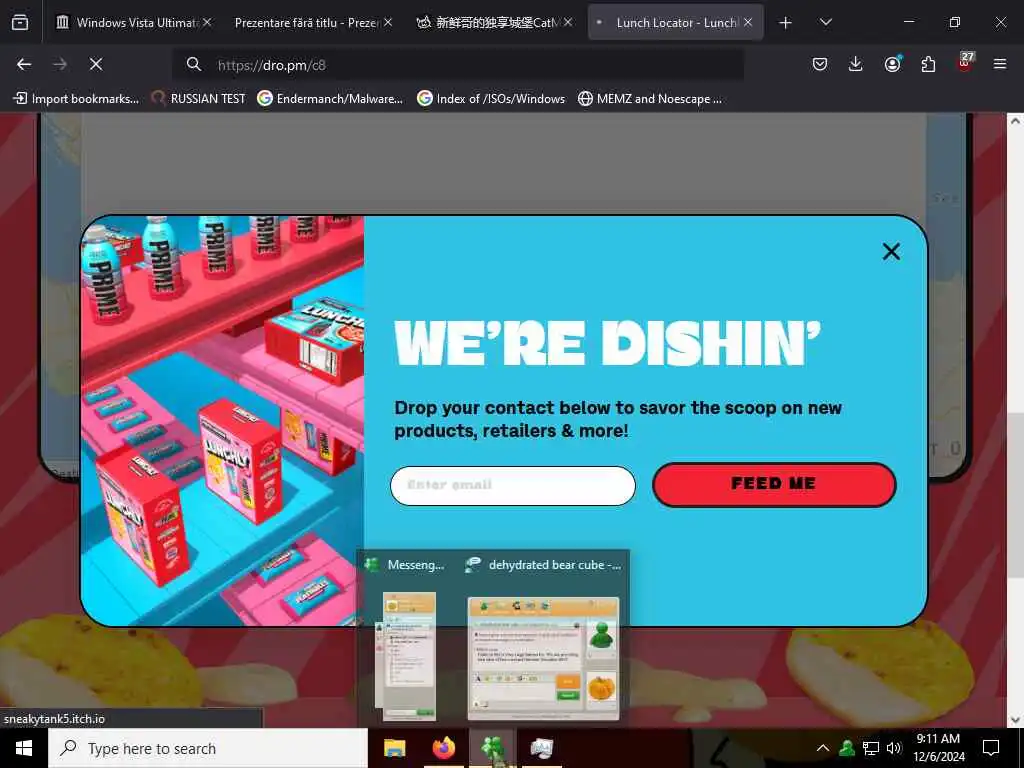The width and height of the screenshot is (1024, 768).
Task: Close the Windows Vista Ultimate tab
Action: coord(207,22)
